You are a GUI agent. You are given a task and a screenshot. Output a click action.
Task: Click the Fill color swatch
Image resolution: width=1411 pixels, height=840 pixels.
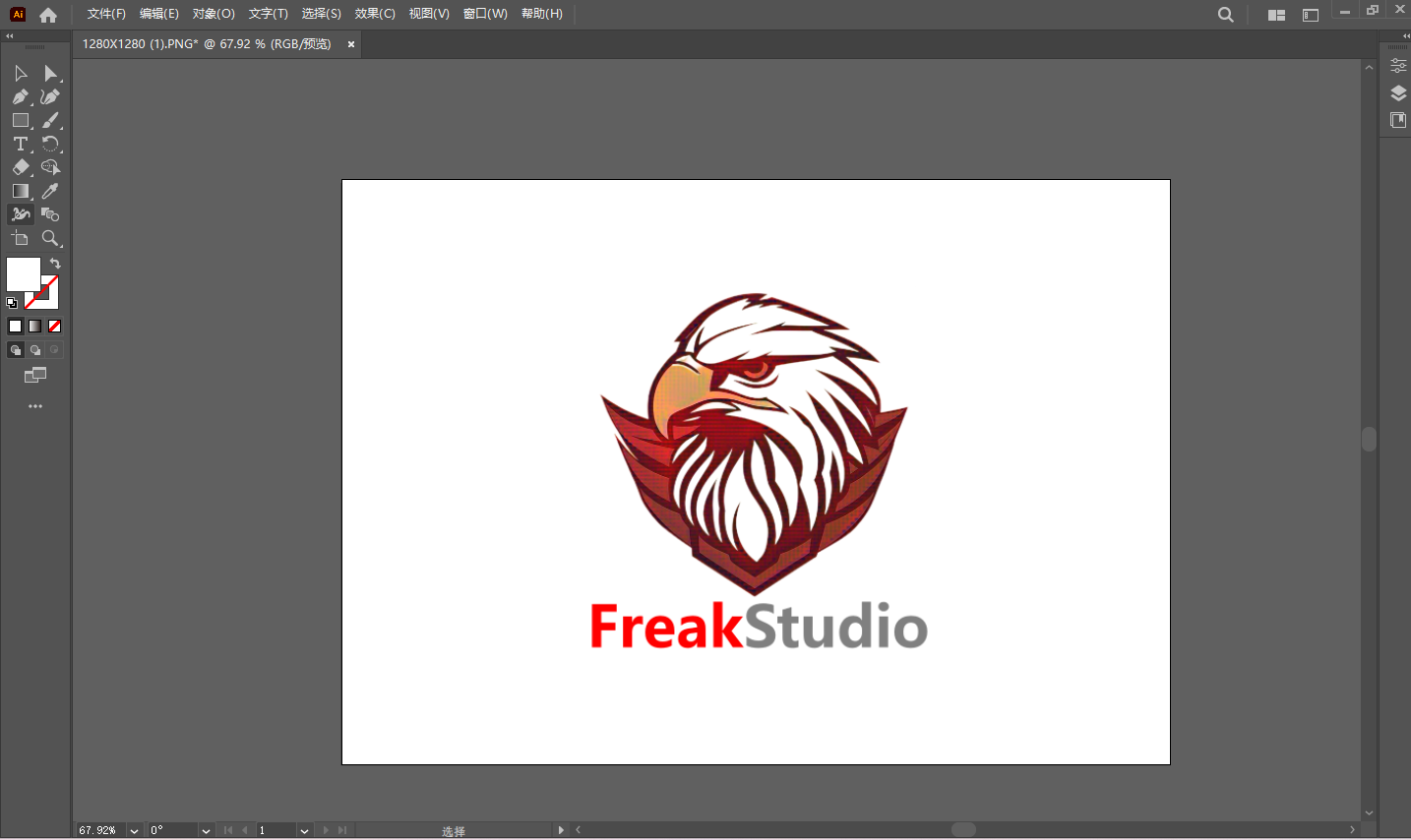[24, 274]
